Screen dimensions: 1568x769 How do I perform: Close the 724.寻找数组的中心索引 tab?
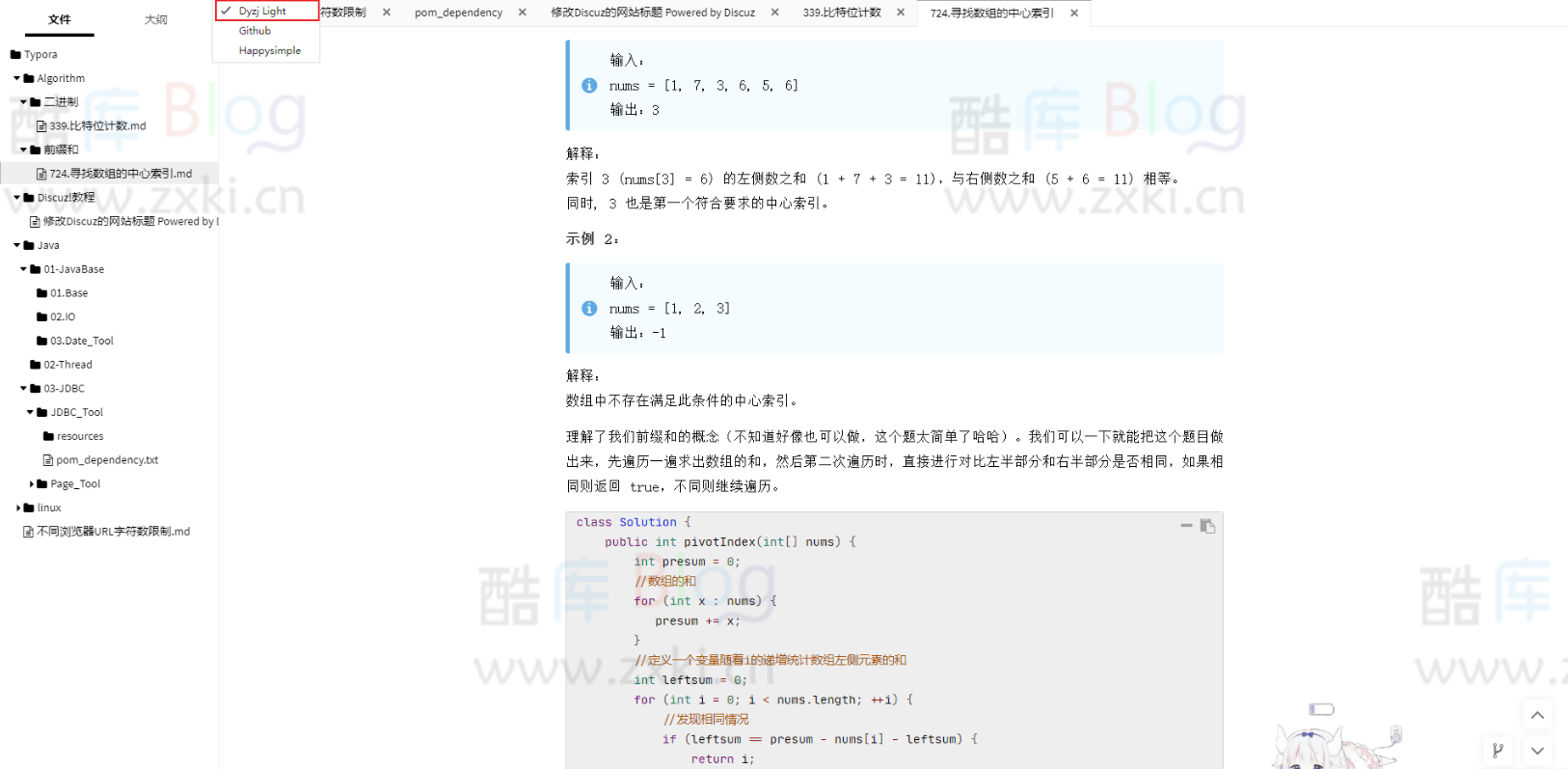click(1074, 13)
